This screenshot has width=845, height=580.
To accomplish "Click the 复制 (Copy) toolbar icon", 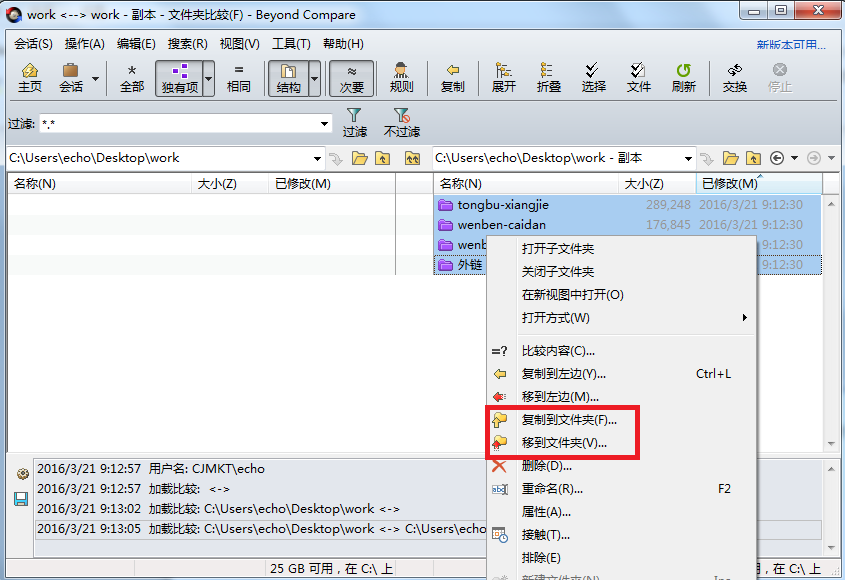I will pyautogui.click(x=452, y=78).
